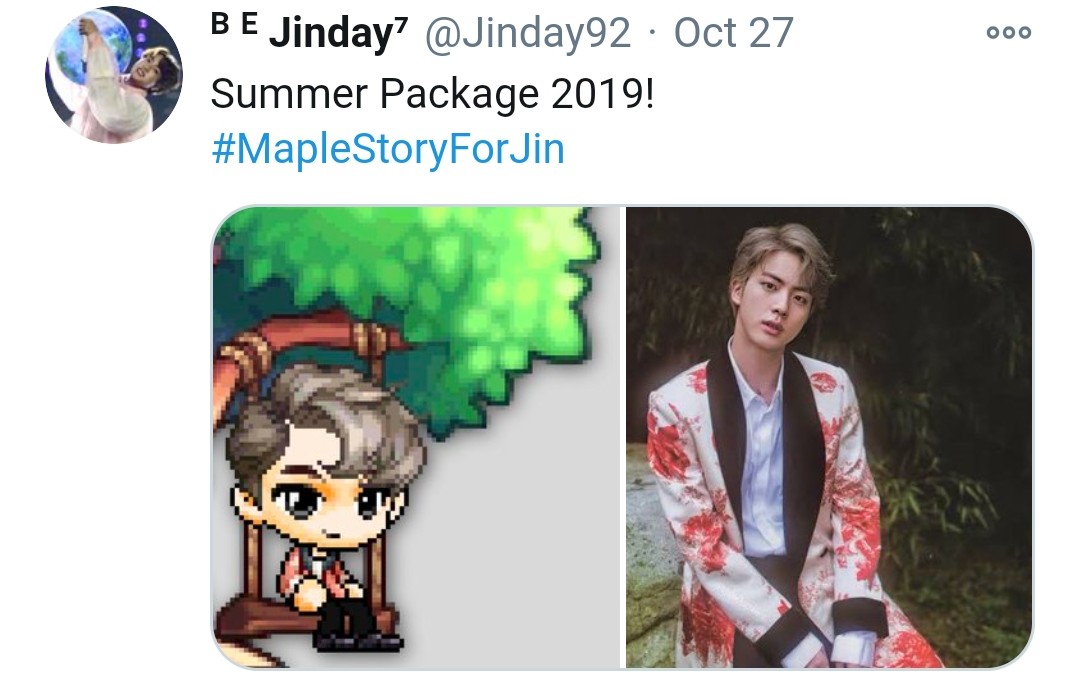Screen dimensions: 1080x680
Task: Click the #MapleStoryForJin hashtag
Action: 388,149
